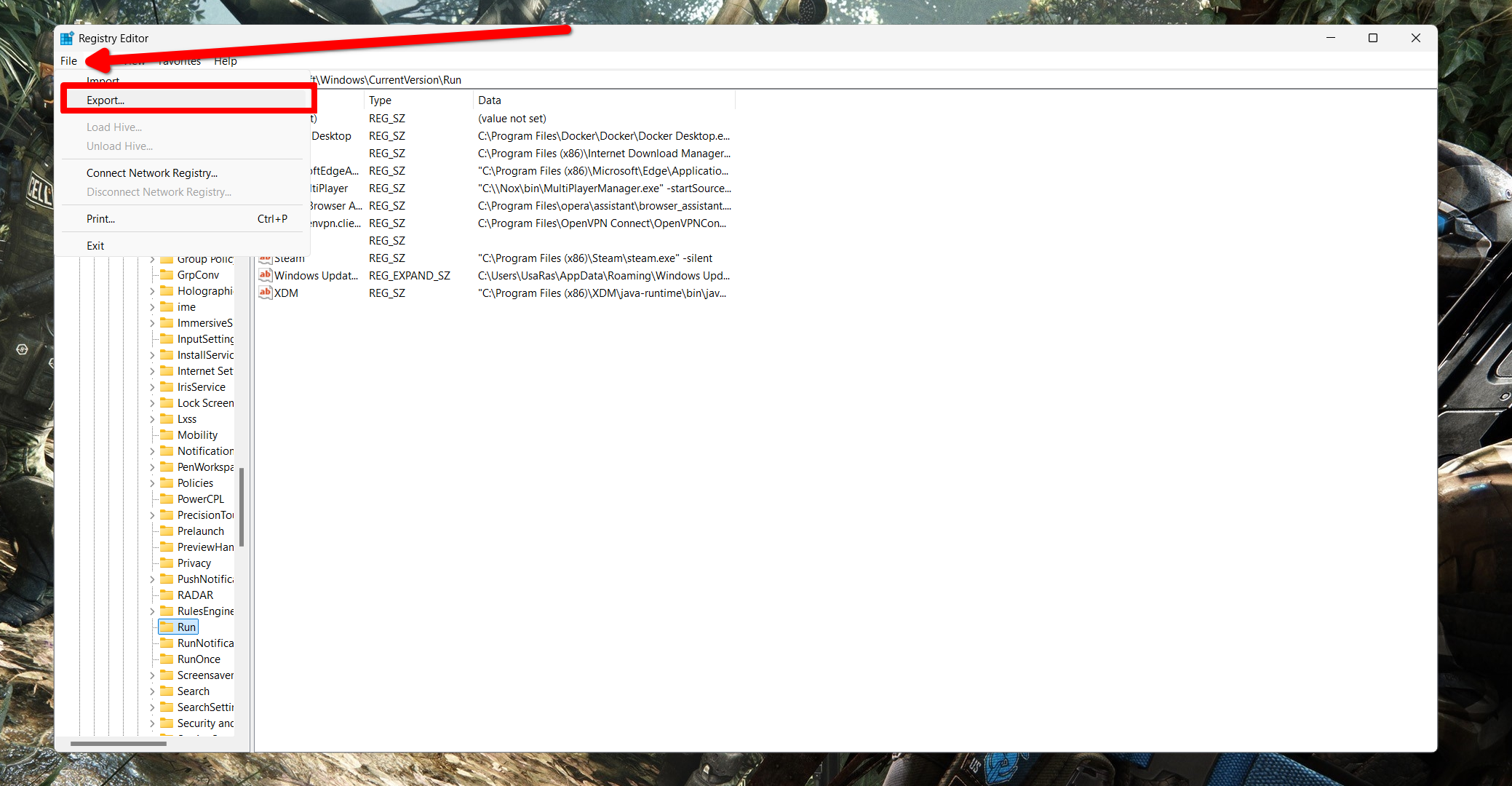Click the XDM string value icon
The width and height of the screenshot is (1512, 786).
click(x=266, y=293)
